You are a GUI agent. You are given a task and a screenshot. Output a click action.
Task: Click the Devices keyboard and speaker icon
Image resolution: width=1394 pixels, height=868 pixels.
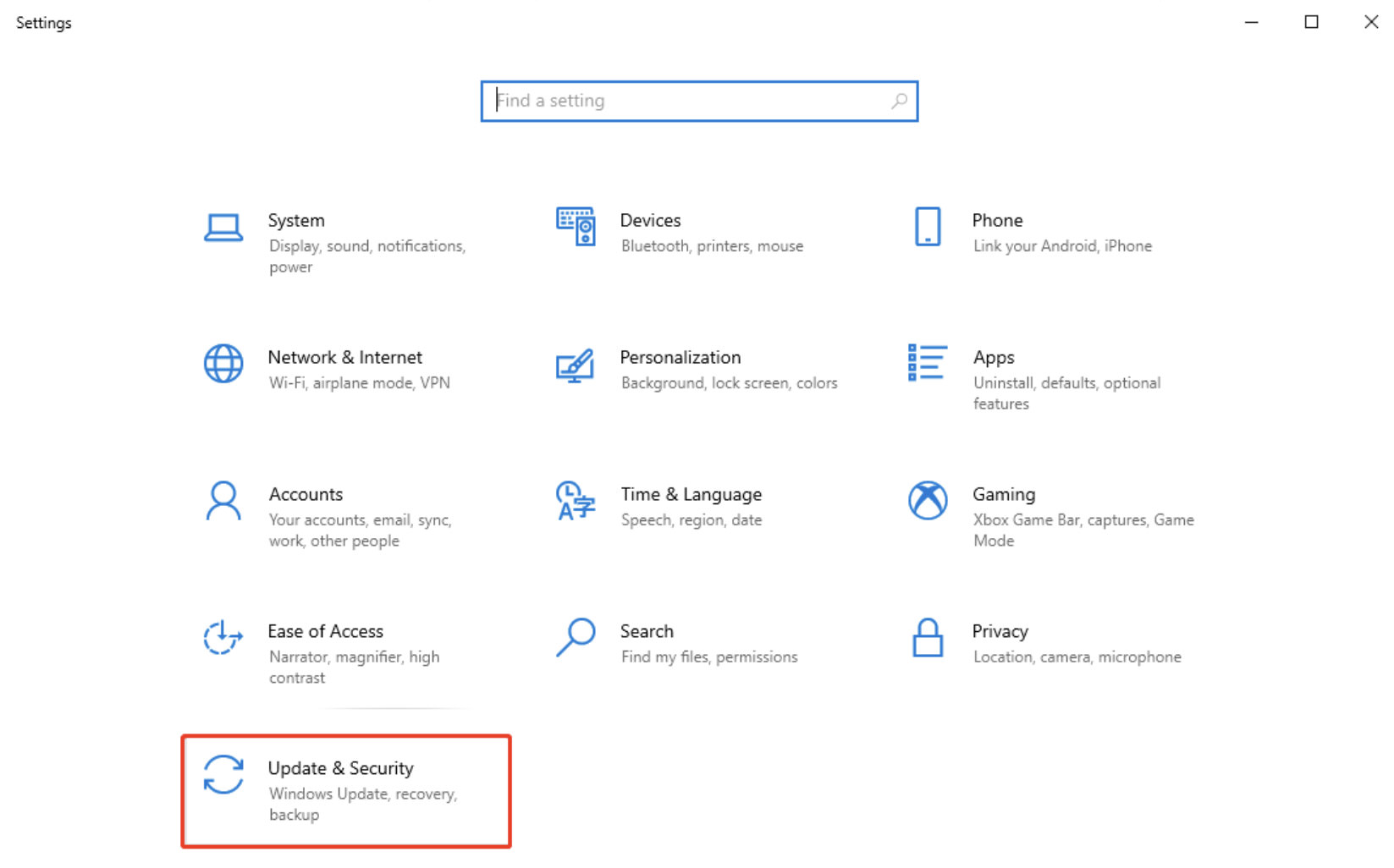click(576, 226)
